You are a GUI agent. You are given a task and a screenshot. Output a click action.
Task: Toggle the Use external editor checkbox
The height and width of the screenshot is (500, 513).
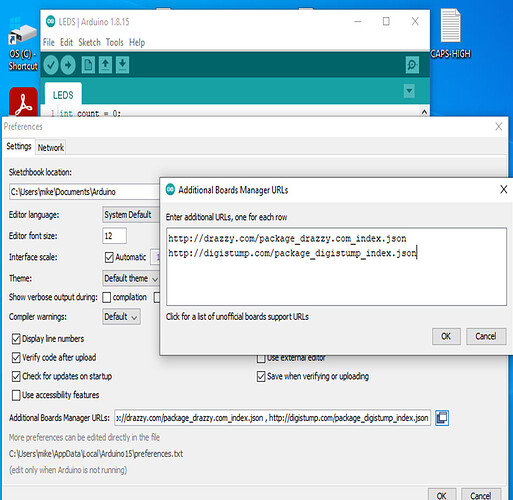click(x=261, y=358)
